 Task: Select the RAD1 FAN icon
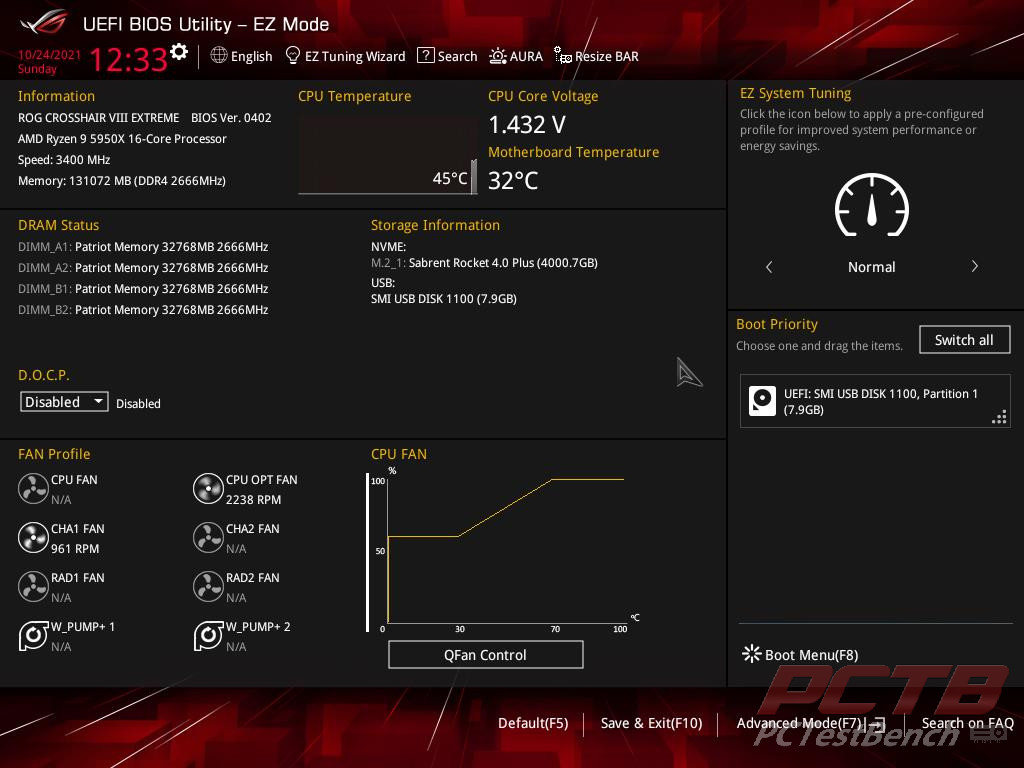pos(33,587)
